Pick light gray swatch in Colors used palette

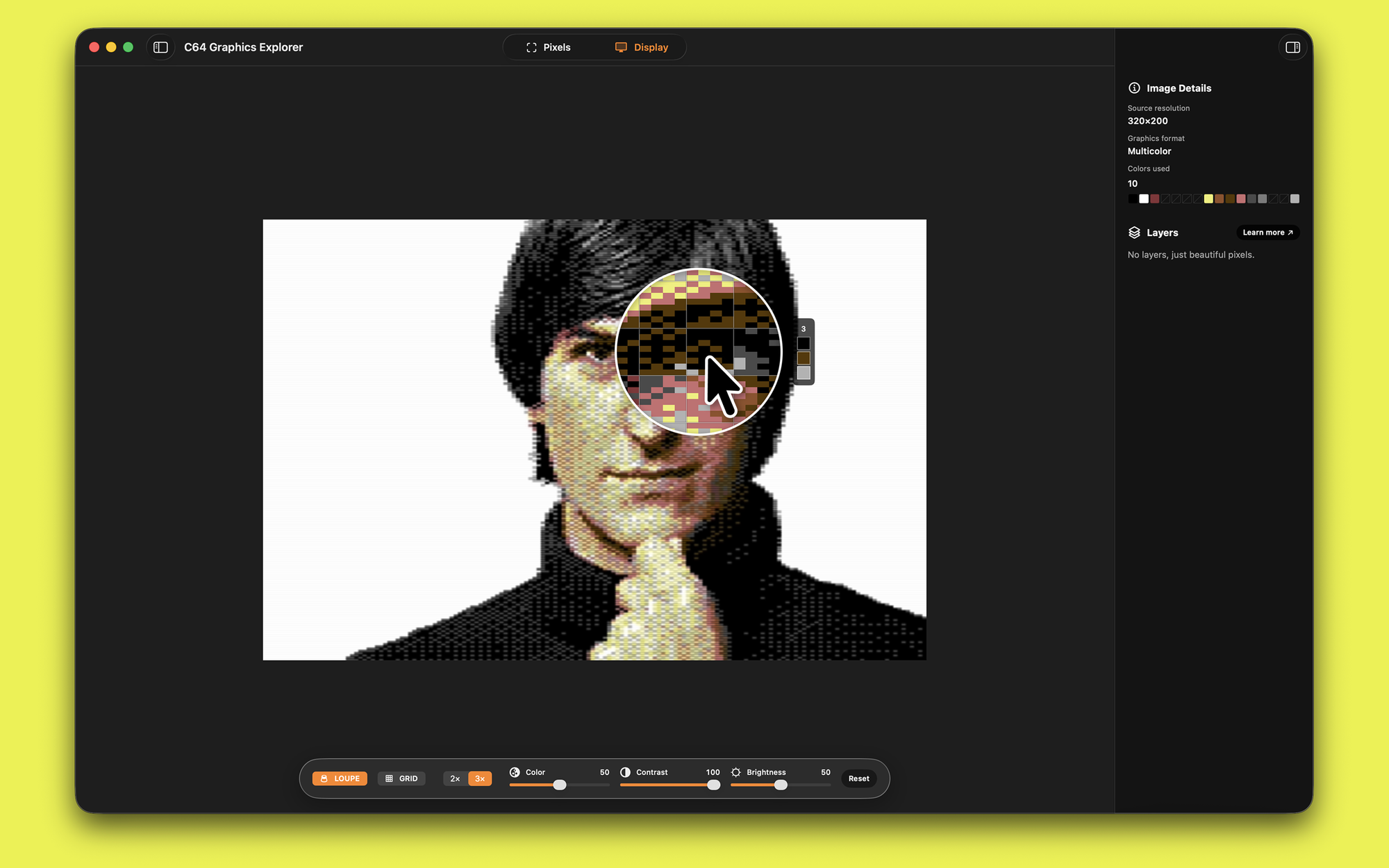pos(1295,199)
